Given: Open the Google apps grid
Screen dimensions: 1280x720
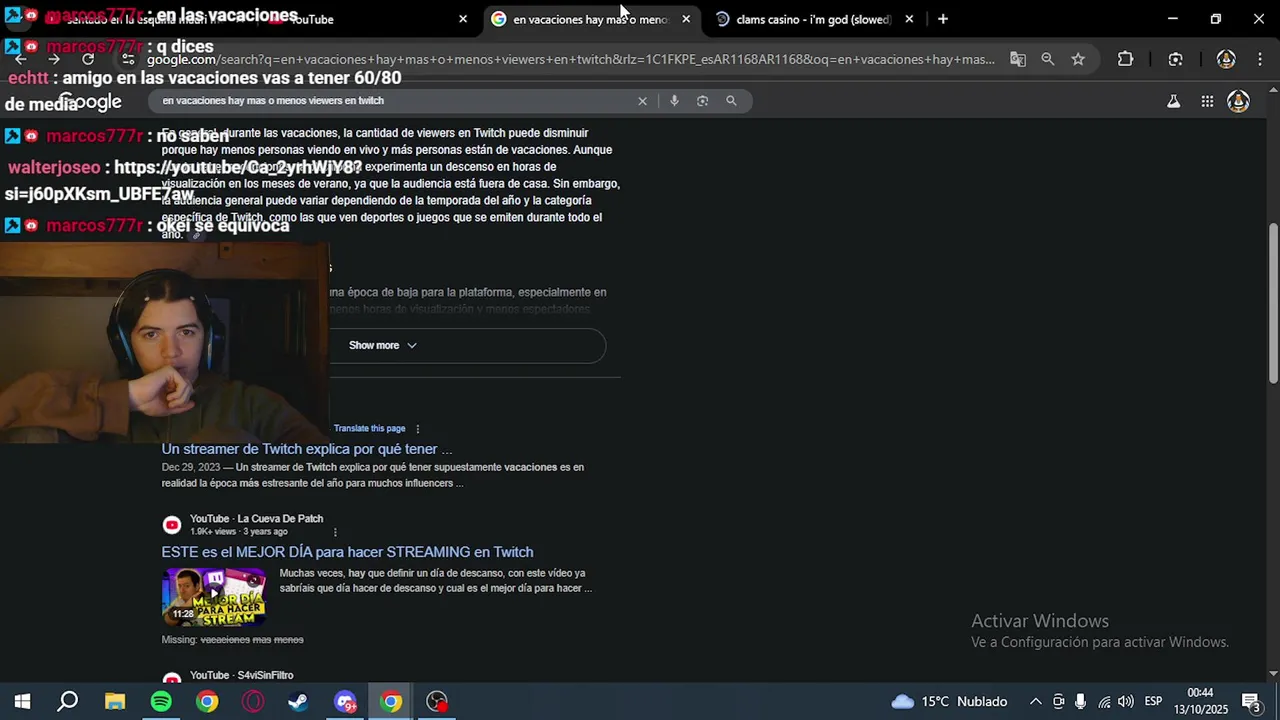Looking at the screenshot, I should point(1207,101).
